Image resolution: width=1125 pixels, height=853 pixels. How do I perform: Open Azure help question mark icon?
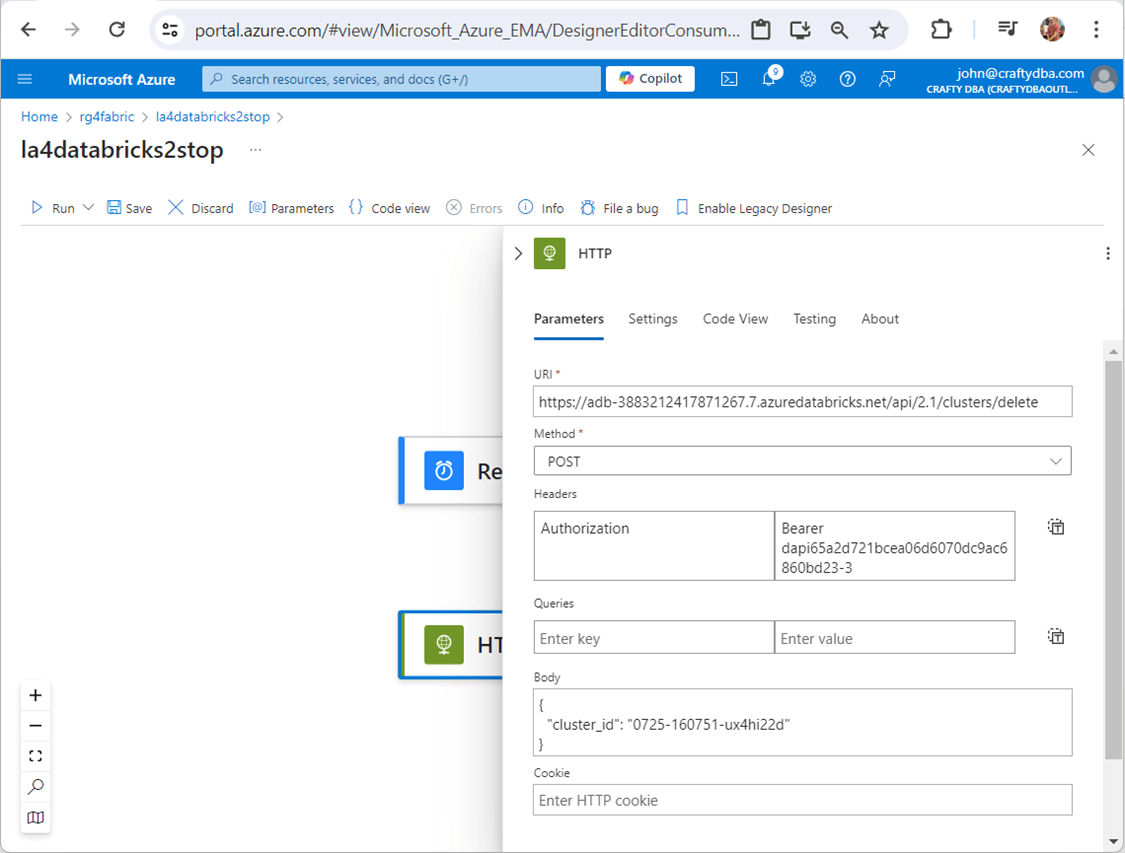coord(847,79)
